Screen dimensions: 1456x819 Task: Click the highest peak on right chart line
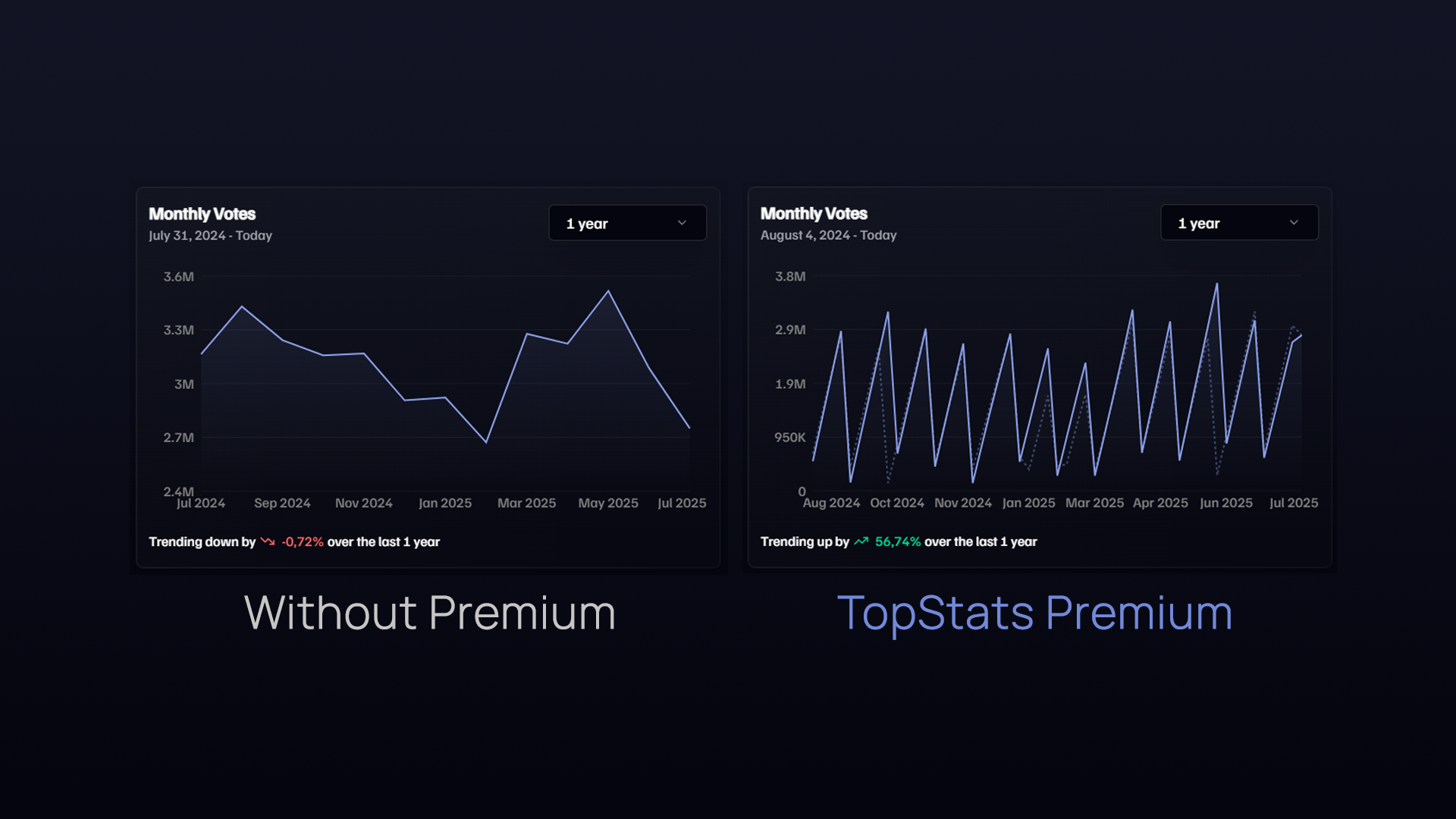1217,284
